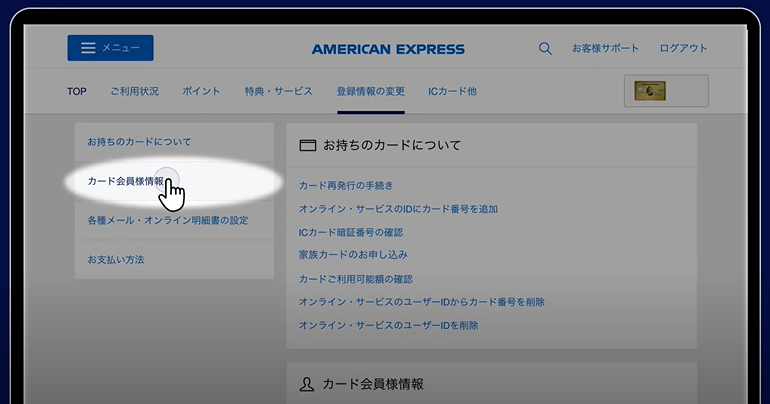Open お客様サポート link
Image resolution: width=770 pixels, height=404 pixels.
tap(605, 48)
